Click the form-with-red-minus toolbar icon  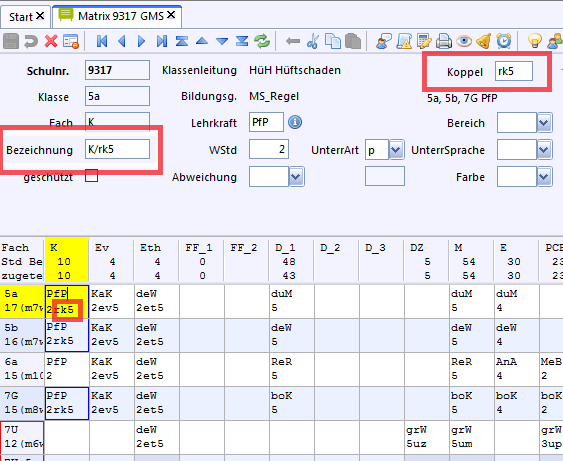coord(71,41)
